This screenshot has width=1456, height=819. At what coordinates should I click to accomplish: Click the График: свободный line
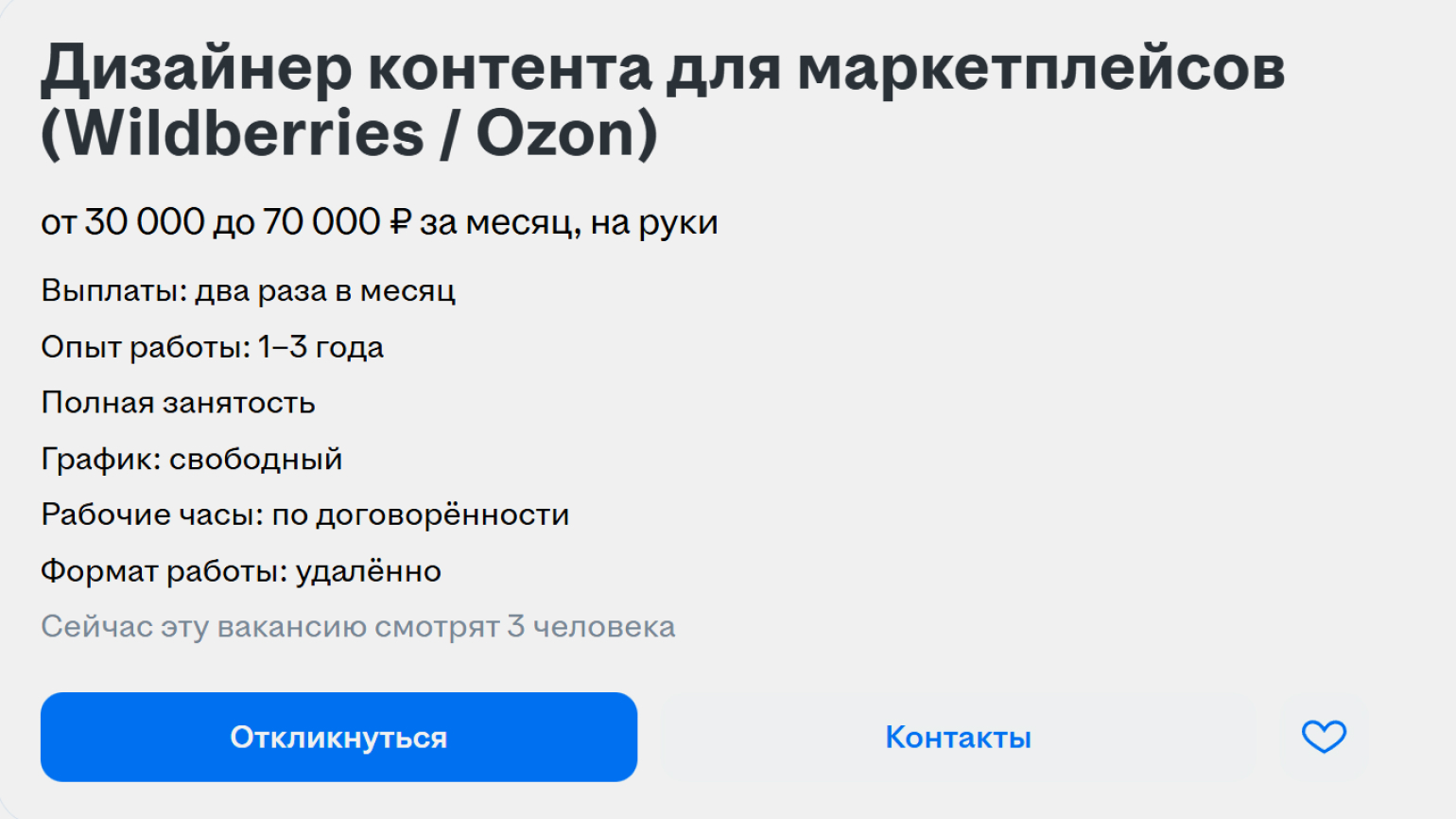click(191, 459)
